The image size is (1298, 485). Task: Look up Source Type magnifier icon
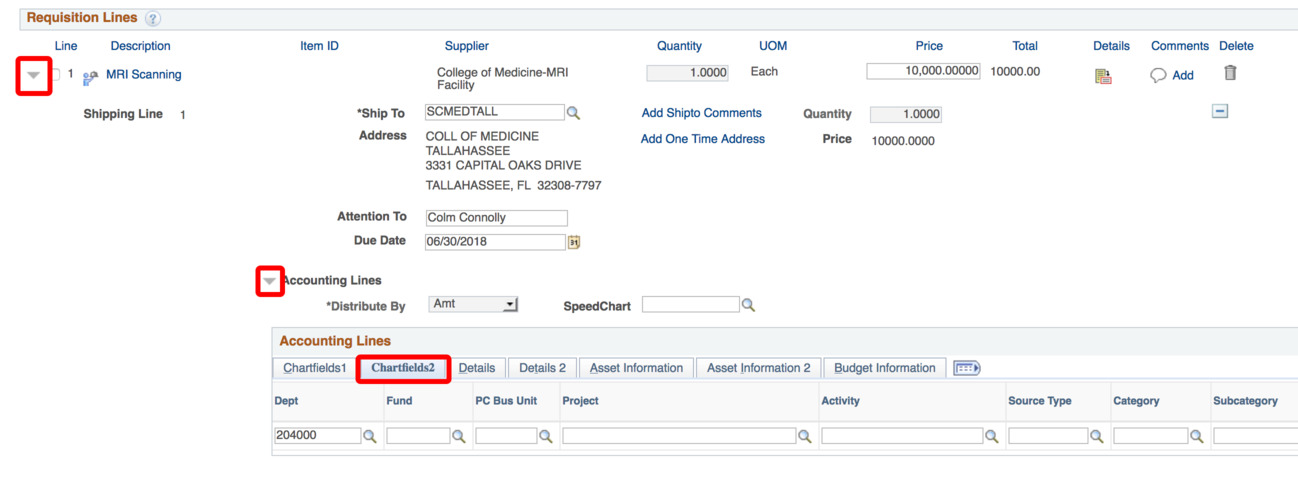click(x=1097, y=437)
